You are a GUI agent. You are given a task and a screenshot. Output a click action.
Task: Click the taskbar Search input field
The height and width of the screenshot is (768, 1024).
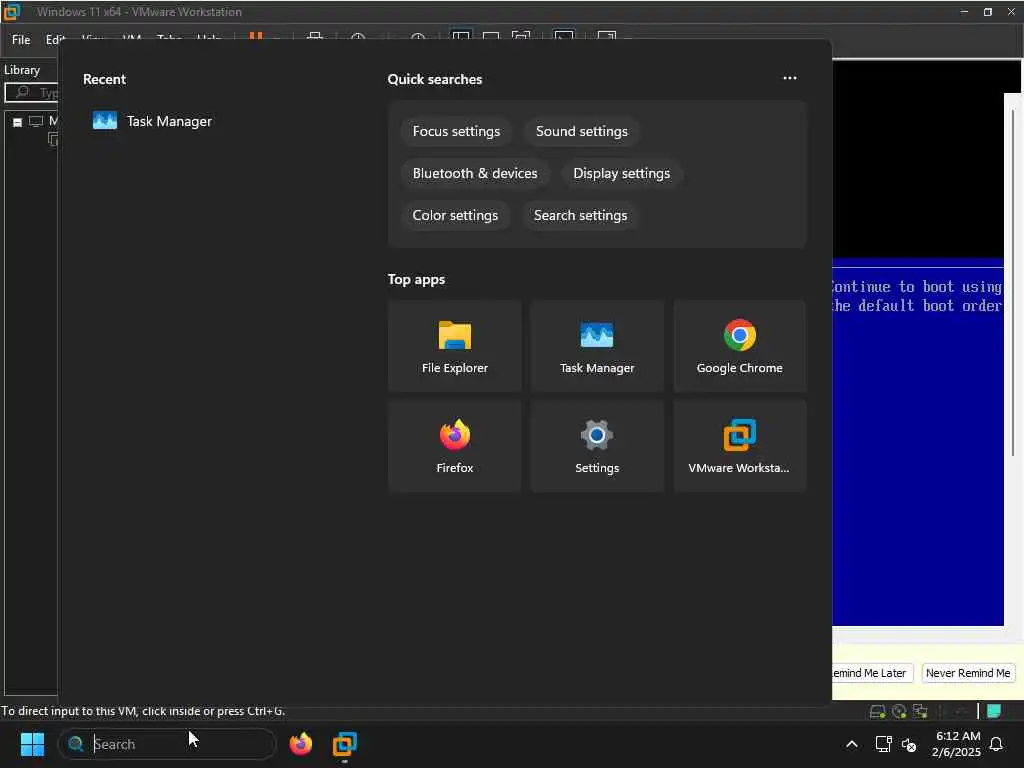point(167,744)
